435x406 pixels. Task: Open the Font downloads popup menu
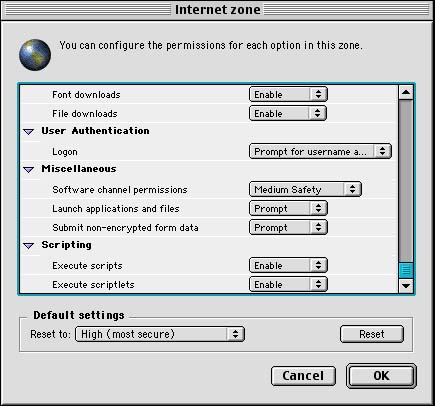(x=288, y=94)
